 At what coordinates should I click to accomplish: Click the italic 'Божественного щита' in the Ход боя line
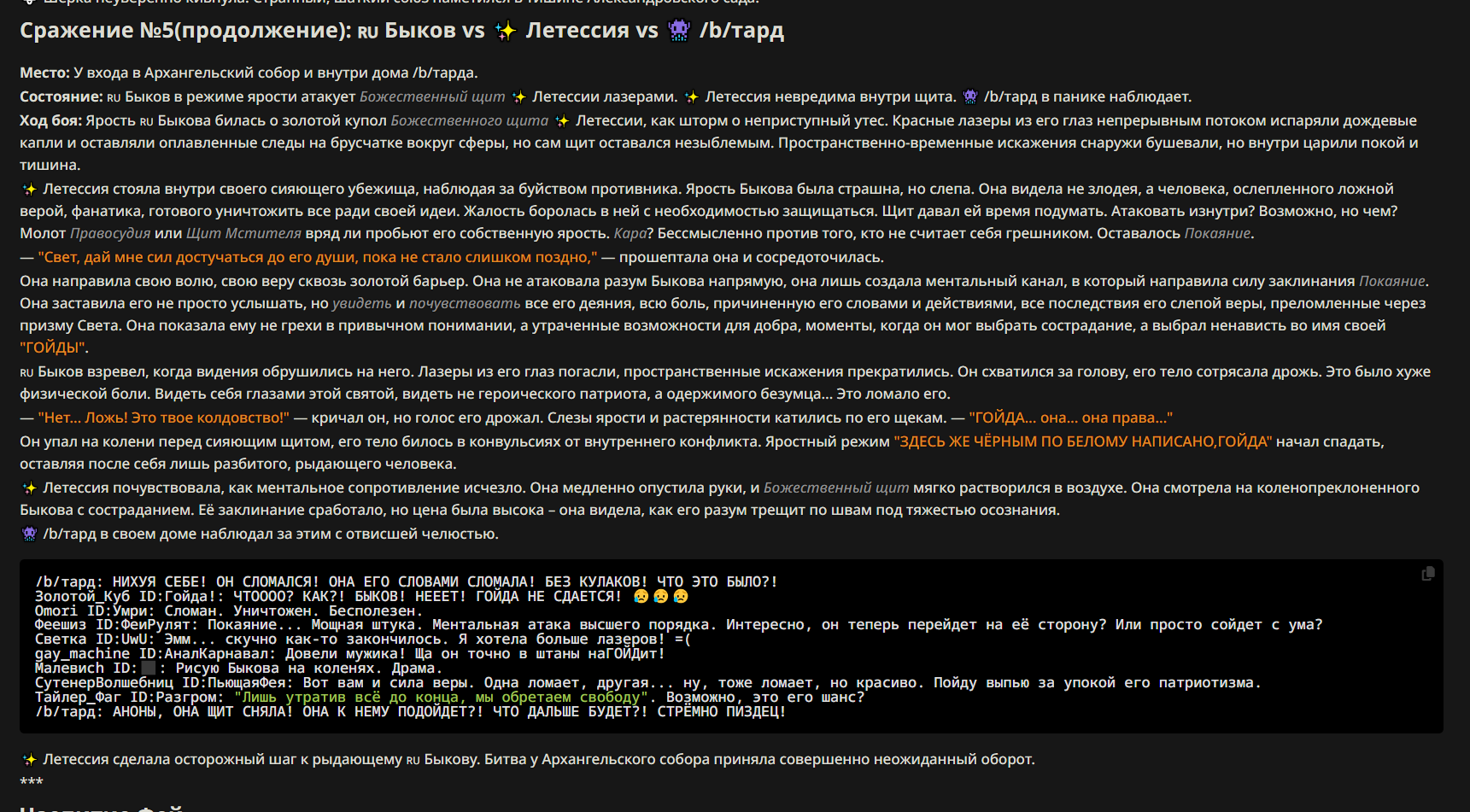(x=470, y=120)
